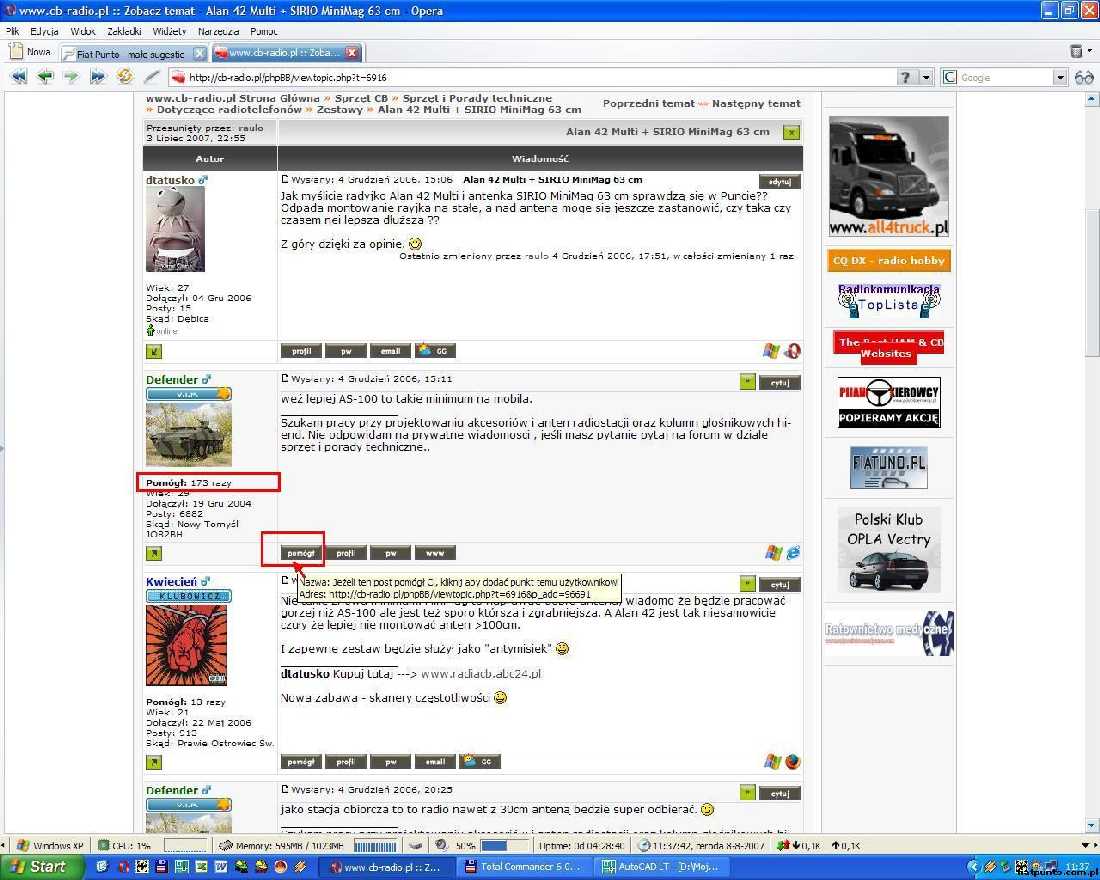This screenshot has width=1100, height=880.
Task: Click the green icon beside the topic title header
Action: pyautogui.click(x=791, y=132)
